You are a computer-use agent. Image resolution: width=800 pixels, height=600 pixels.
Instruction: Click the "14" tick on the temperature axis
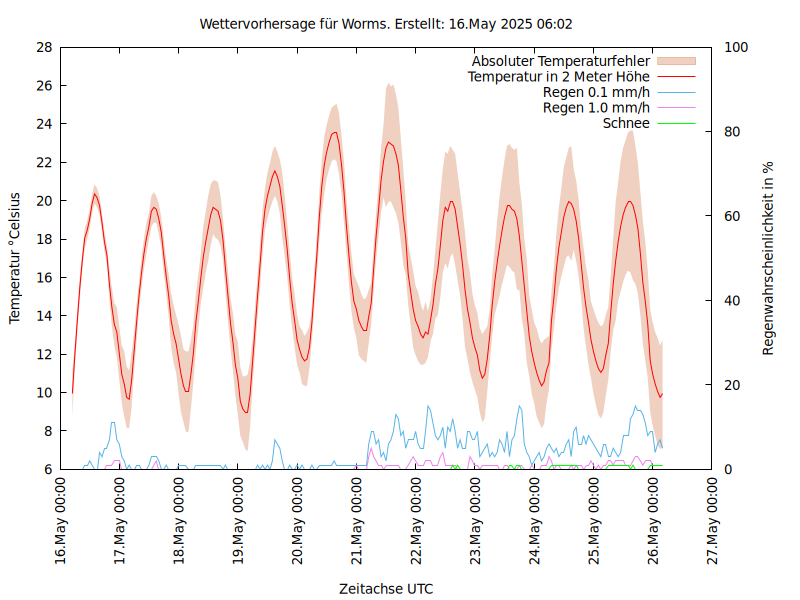point(44,316)
